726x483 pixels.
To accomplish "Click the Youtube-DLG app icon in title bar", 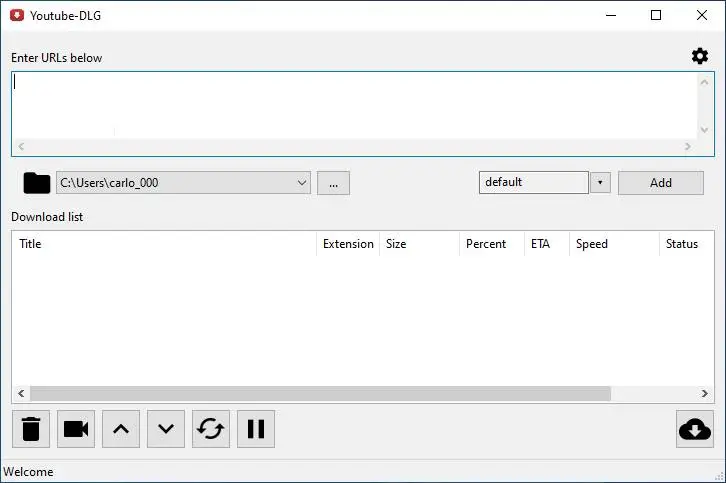I will point(17,15).
